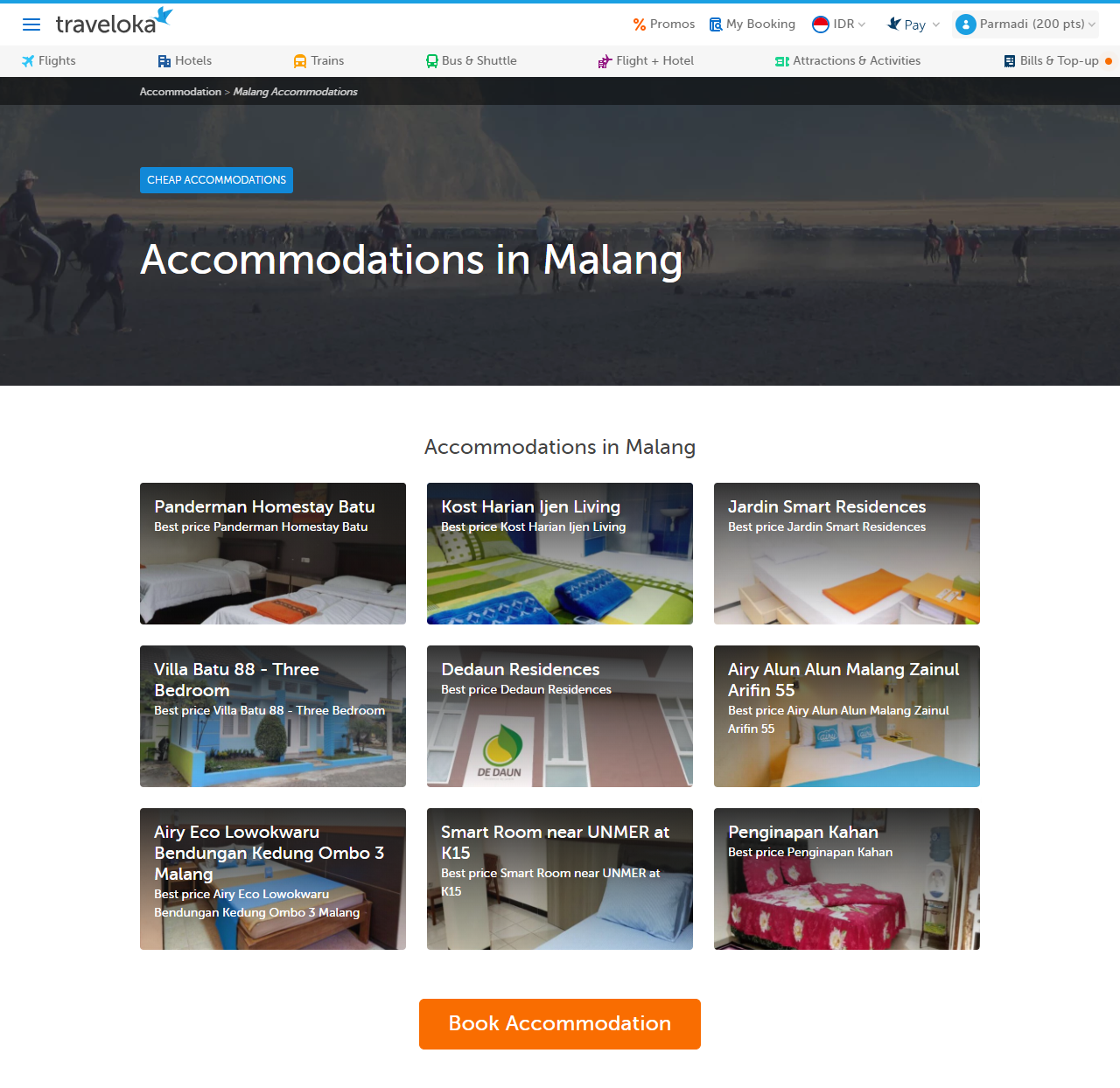Open the Dedaun Residences card
Screen dimensions: 1120x1088
pos(560,716)
